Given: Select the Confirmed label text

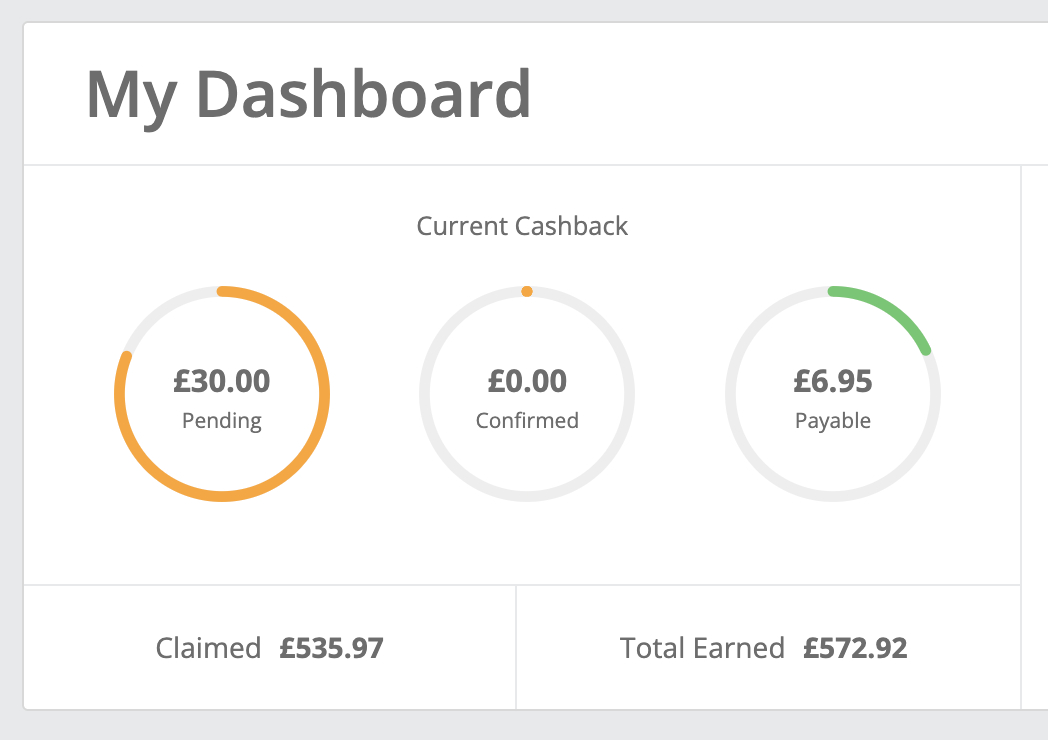Looking at the screenshot, I should pyautogui.click(x=527, y=421).
